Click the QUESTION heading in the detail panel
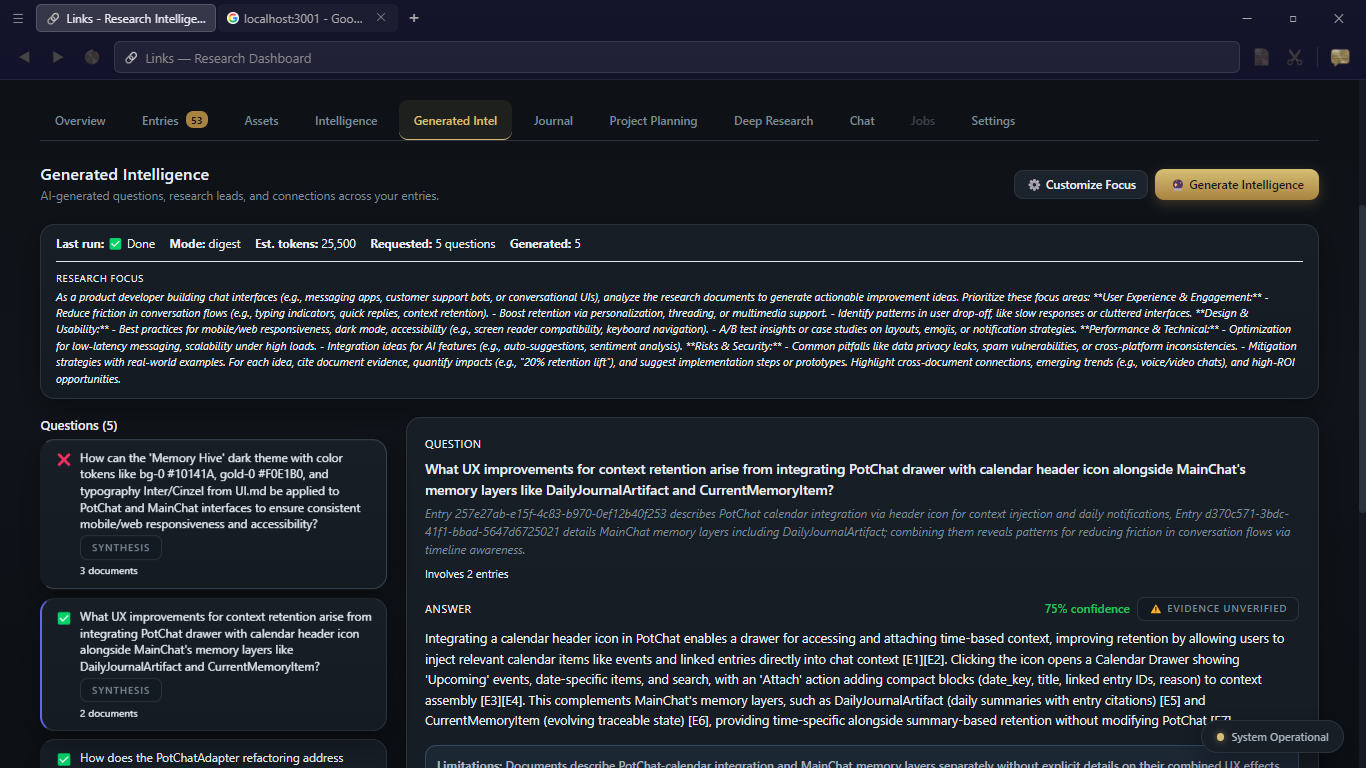Viewport: 1366px width, 768px height. click(453, 444)
